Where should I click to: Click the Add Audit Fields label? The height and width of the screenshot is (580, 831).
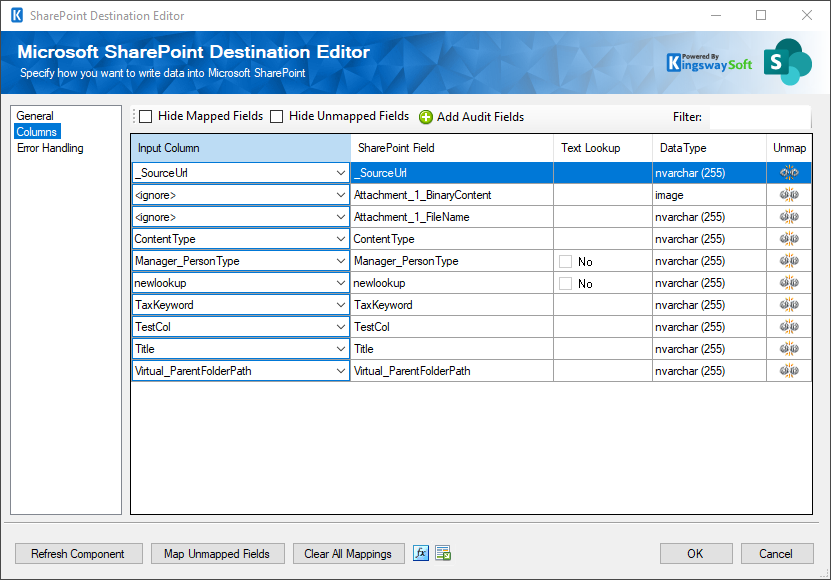click(x=480, y=117)
